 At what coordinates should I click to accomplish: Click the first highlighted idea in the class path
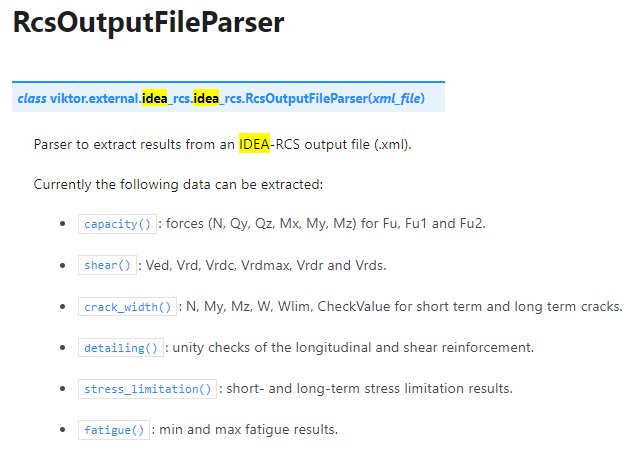(155, 98)
